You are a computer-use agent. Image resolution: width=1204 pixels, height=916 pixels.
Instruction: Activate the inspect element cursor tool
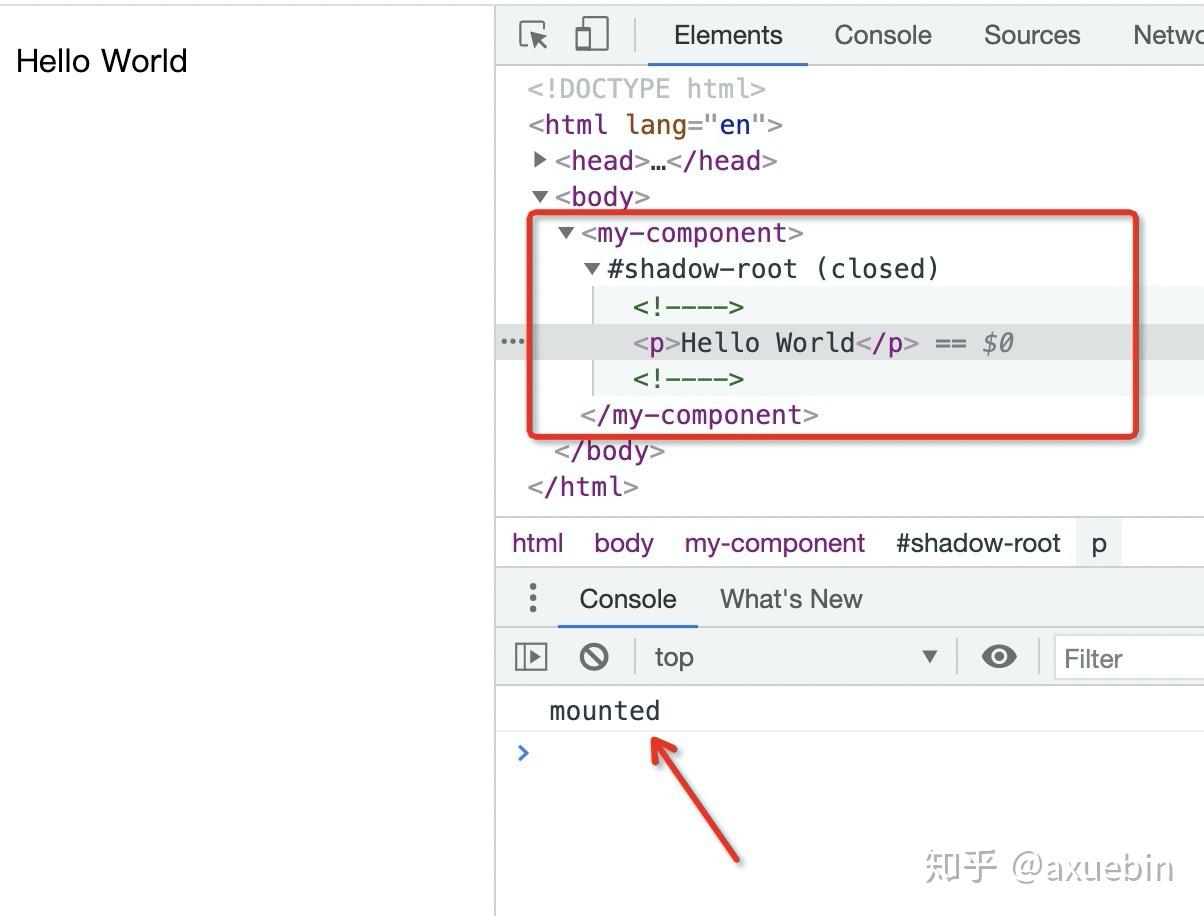[x=535, y=35]
